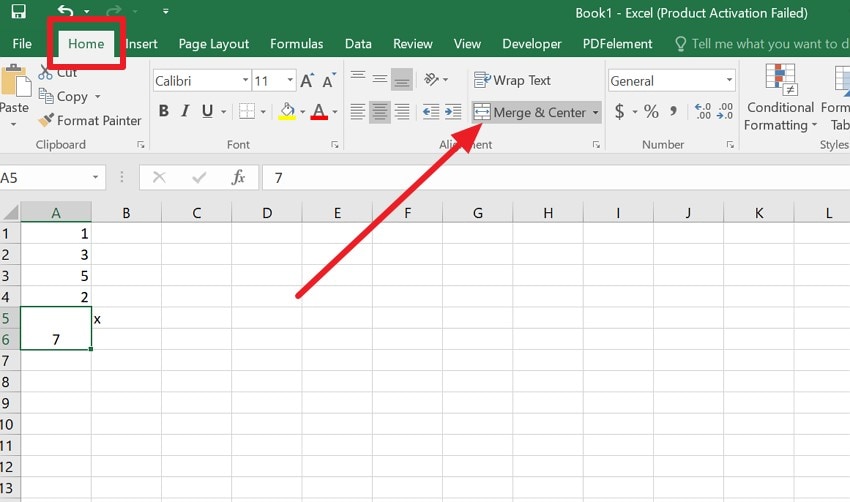Select Center horizontal alignment icon
The width and height of the screenshot is (850, 502).
coord(380,112)
